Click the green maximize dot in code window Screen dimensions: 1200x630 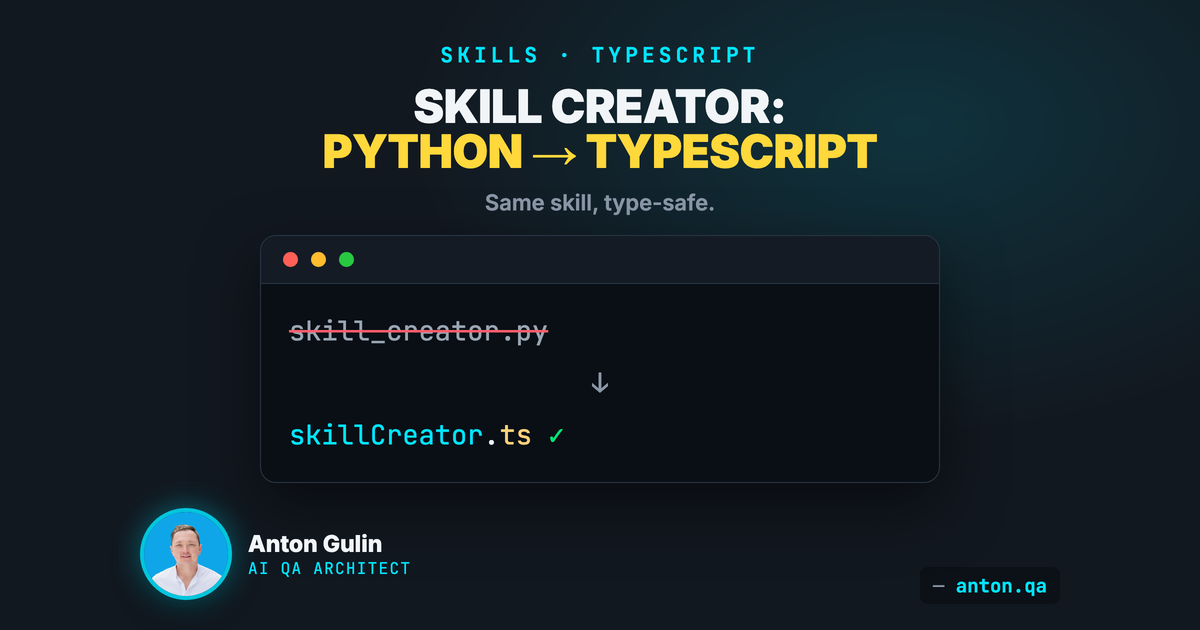[x=347, y=260]
